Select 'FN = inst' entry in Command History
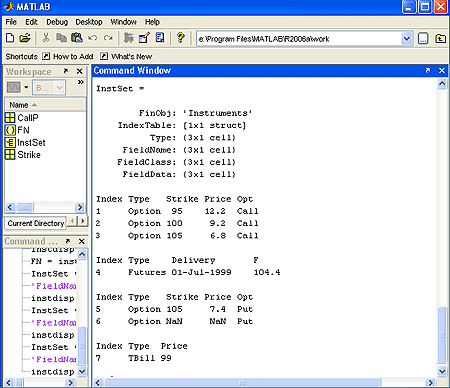Image resolution: width=450 pixels, height=388 pixels. pos(54,261)
